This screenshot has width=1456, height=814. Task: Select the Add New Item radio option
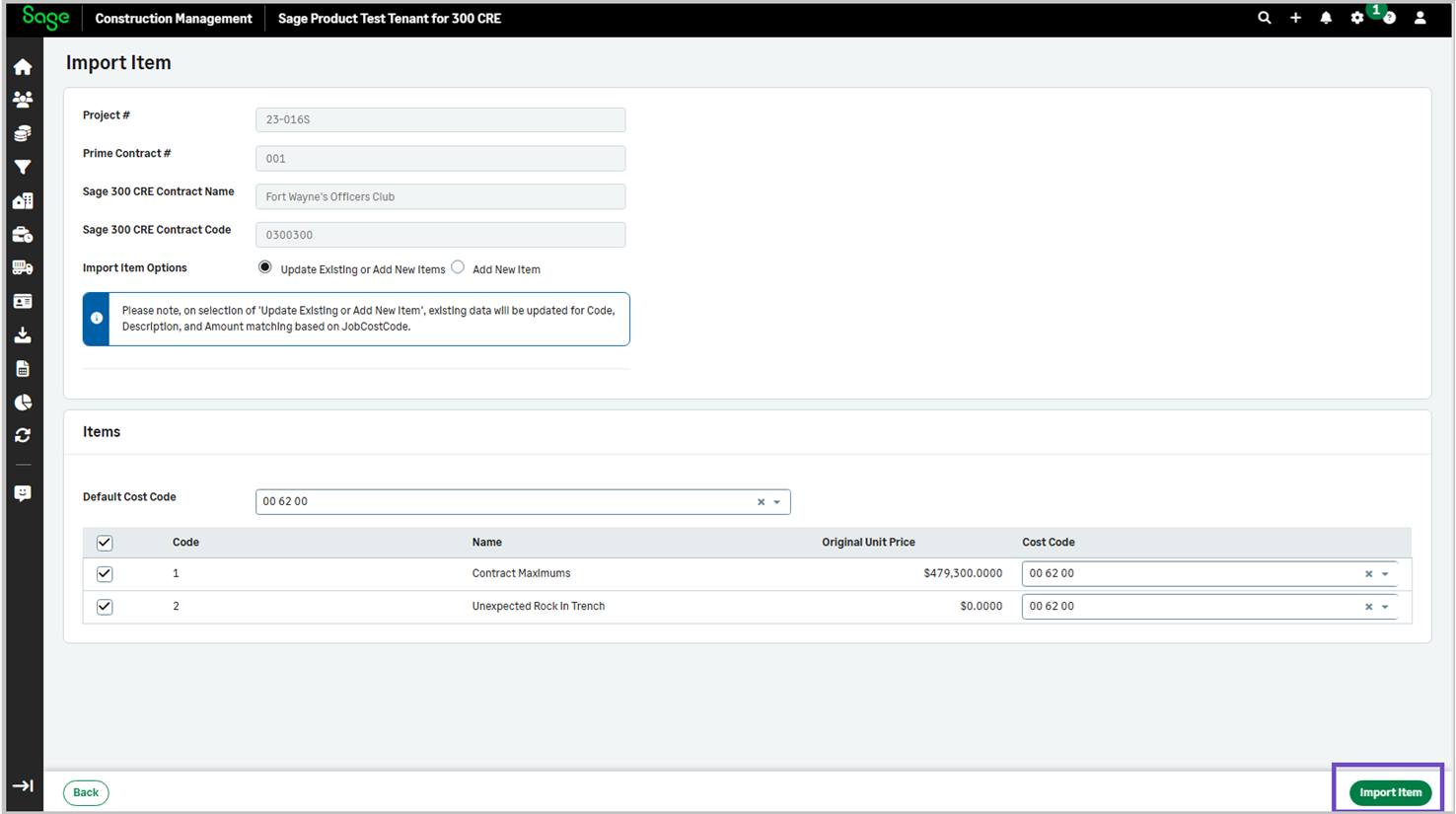click(458, 267)
